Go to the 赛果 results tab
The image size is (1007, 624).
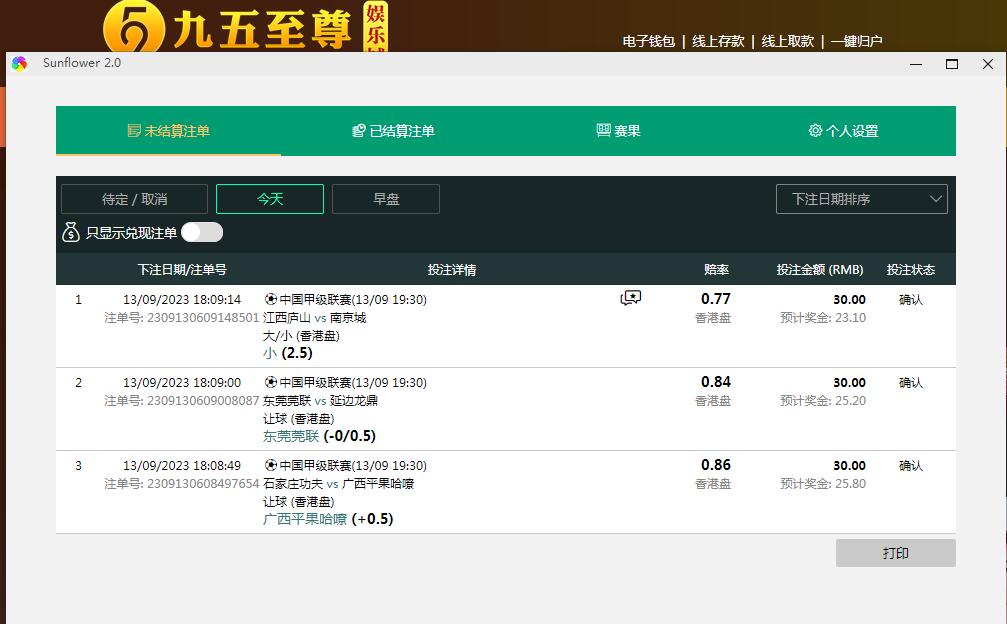click(x=618, y=131)
